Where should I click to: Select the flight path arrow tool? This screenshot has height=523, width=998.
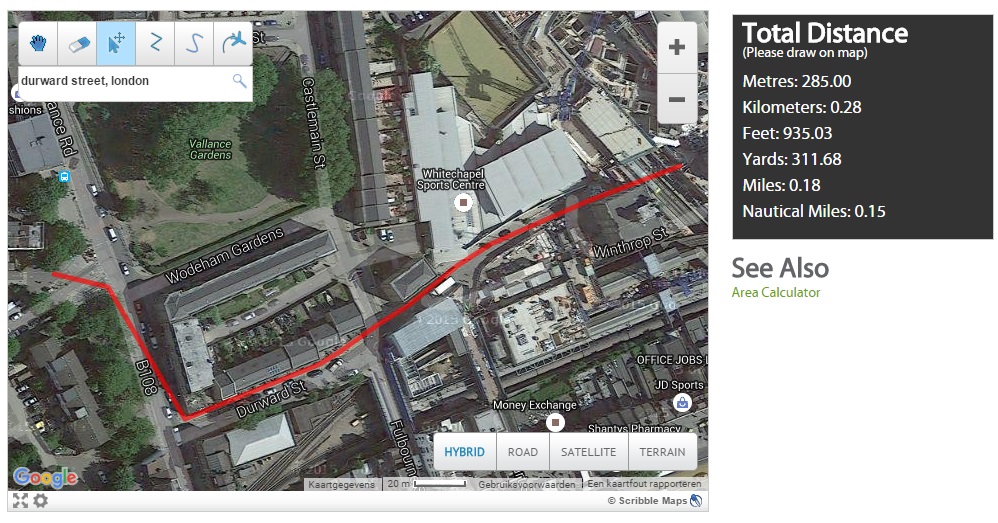tap(233, 43)
